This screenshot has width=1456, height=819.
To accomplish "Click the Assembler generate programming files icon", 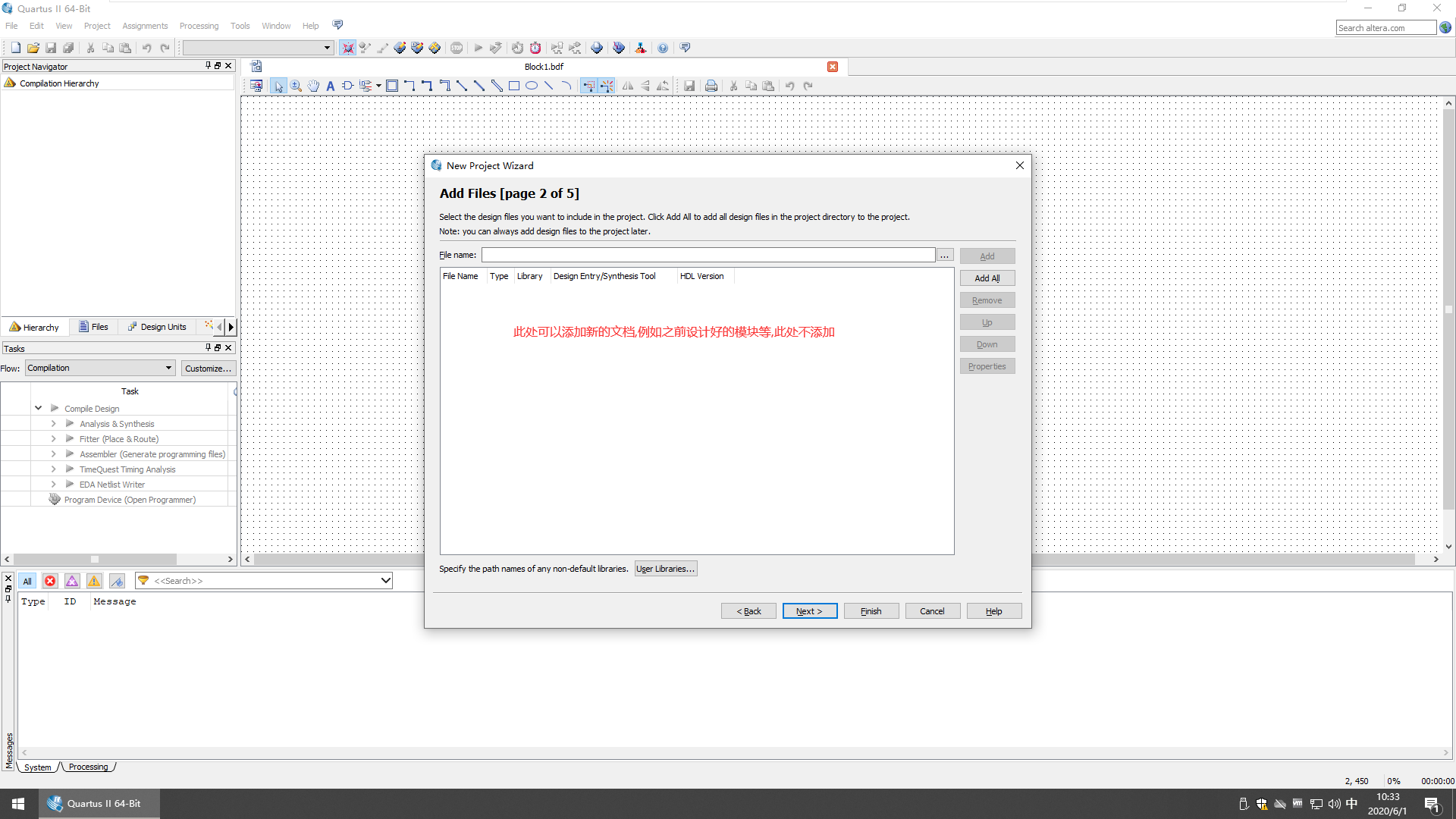I will pyautogui.click(x=68, y=454).
